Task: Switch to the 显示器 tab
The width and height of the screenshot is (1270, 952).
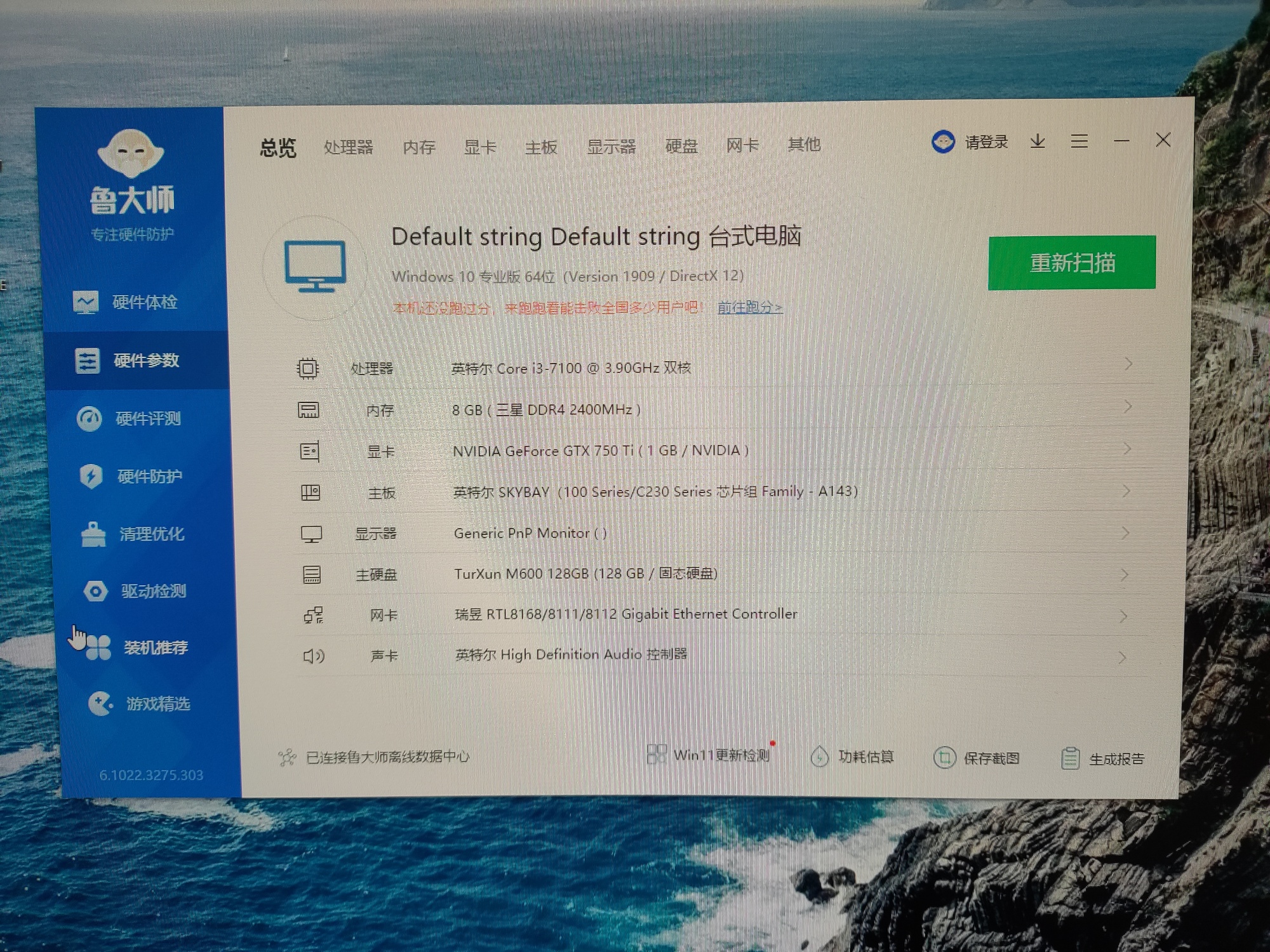Action: (611, 146)
